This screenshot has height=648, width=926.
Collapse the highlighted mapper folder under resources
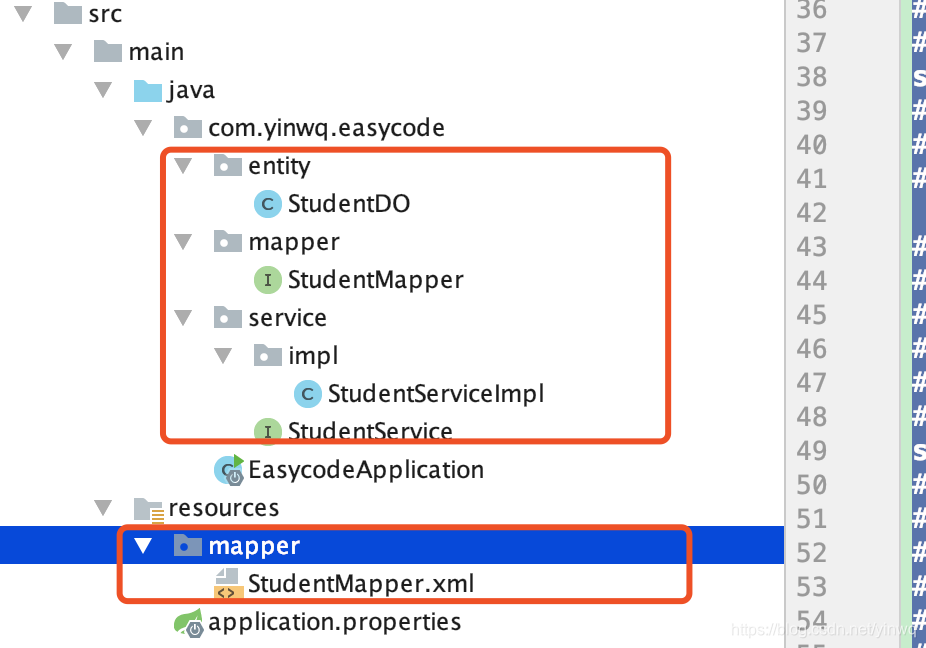click(143, 545)
